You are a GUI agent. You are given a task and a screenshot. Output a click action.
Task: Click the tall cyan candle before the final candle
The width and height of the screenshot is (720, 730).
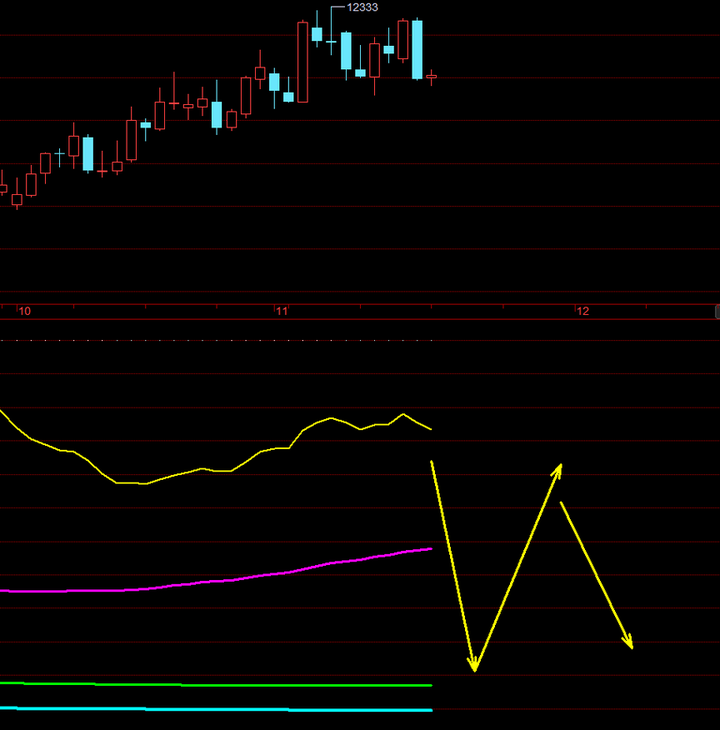[417, 49]
